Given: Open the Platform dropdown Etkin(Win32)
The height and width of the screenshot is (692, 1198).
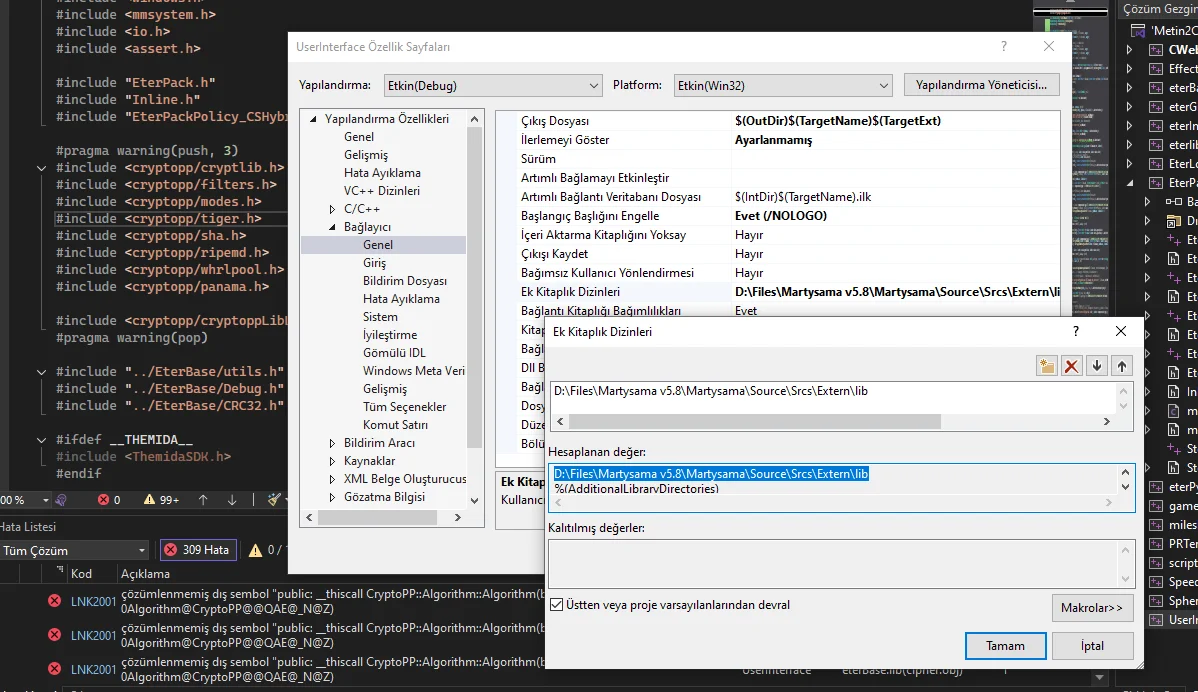Looking at the screenshot, I should (x=782, y=85).
